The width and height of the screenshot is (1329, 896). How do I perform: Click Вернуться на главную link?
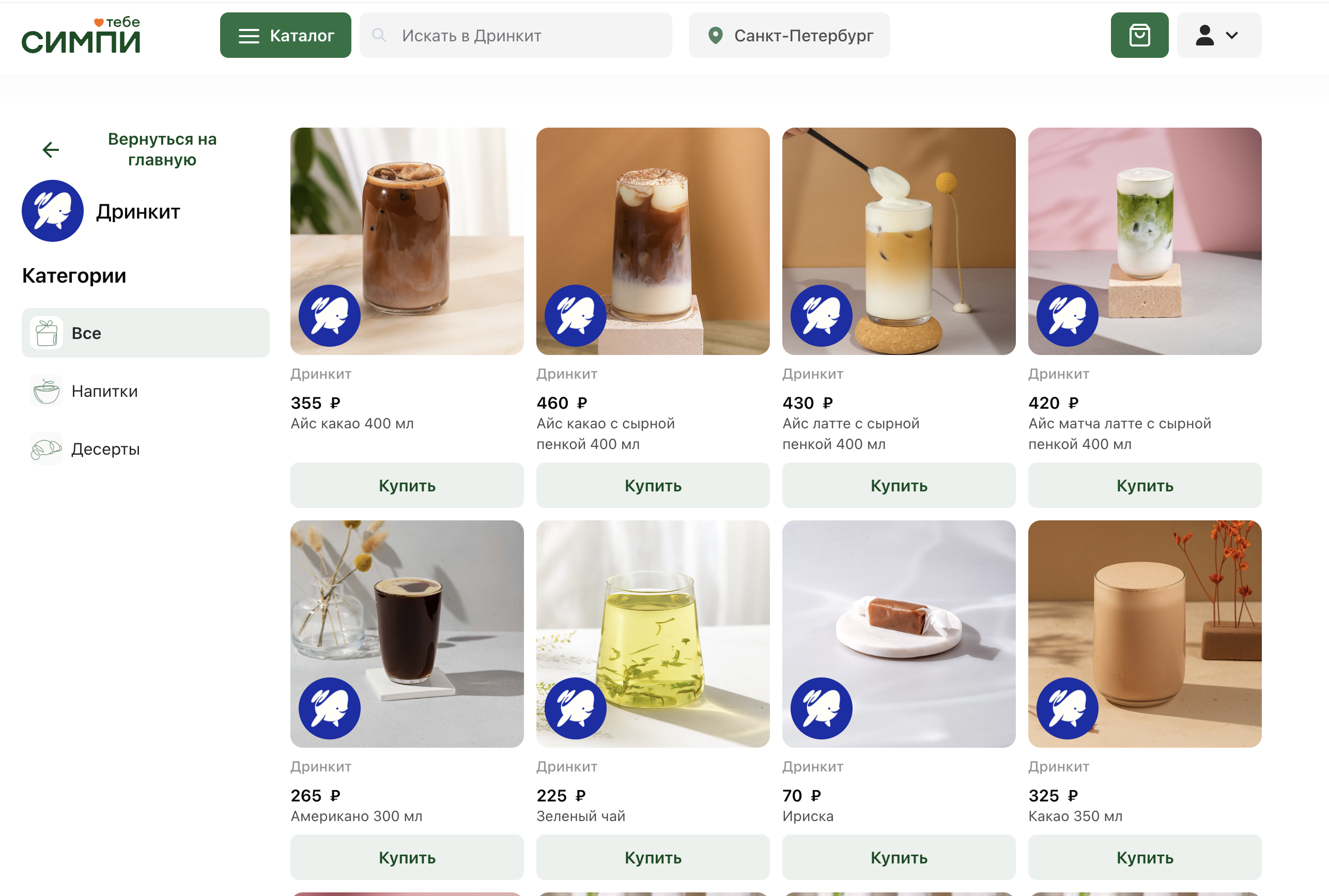pos(162,150)
